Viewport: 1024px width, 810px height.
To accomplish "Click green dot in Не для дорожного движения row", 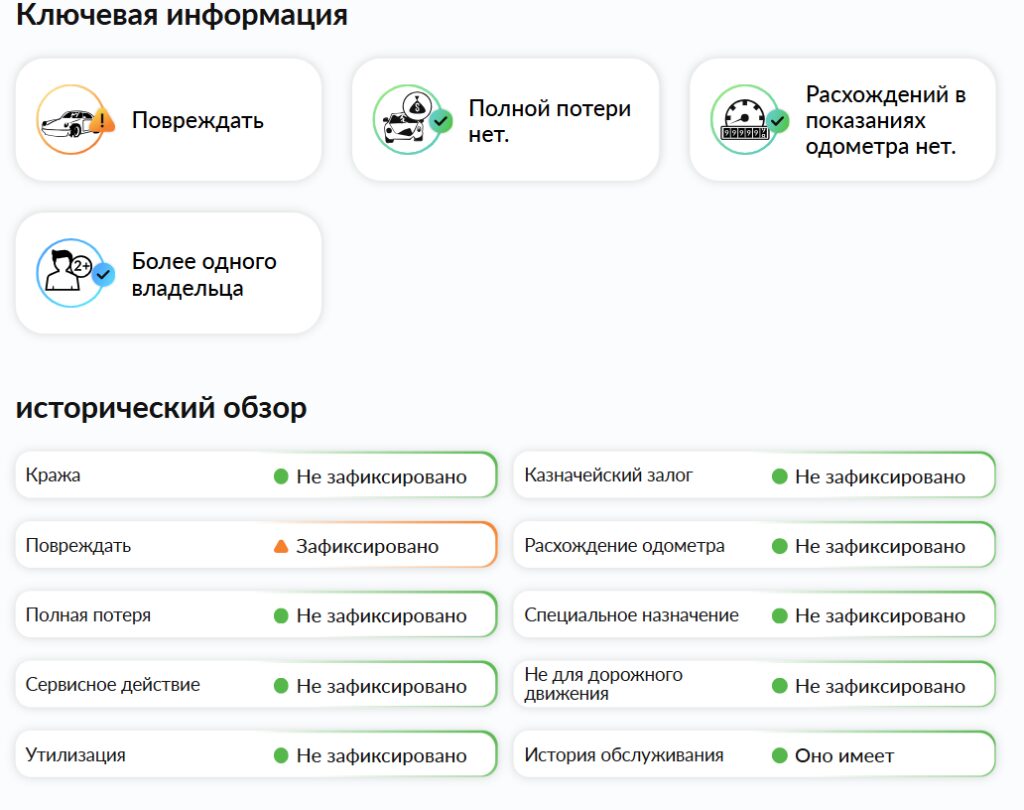I will tap(779, 685).
